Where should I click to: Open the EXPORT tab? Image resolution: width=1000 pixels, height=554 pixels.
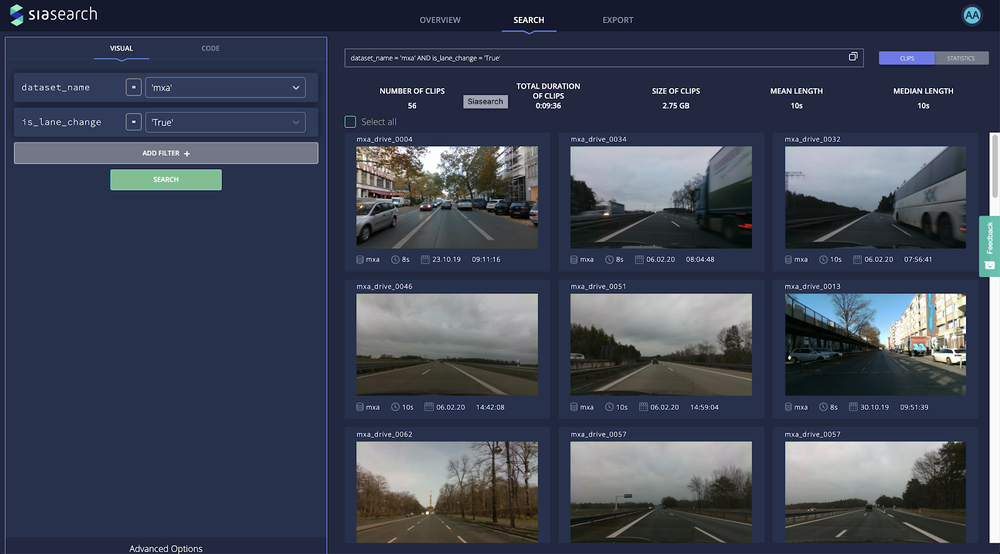click(x=618, y=20)
